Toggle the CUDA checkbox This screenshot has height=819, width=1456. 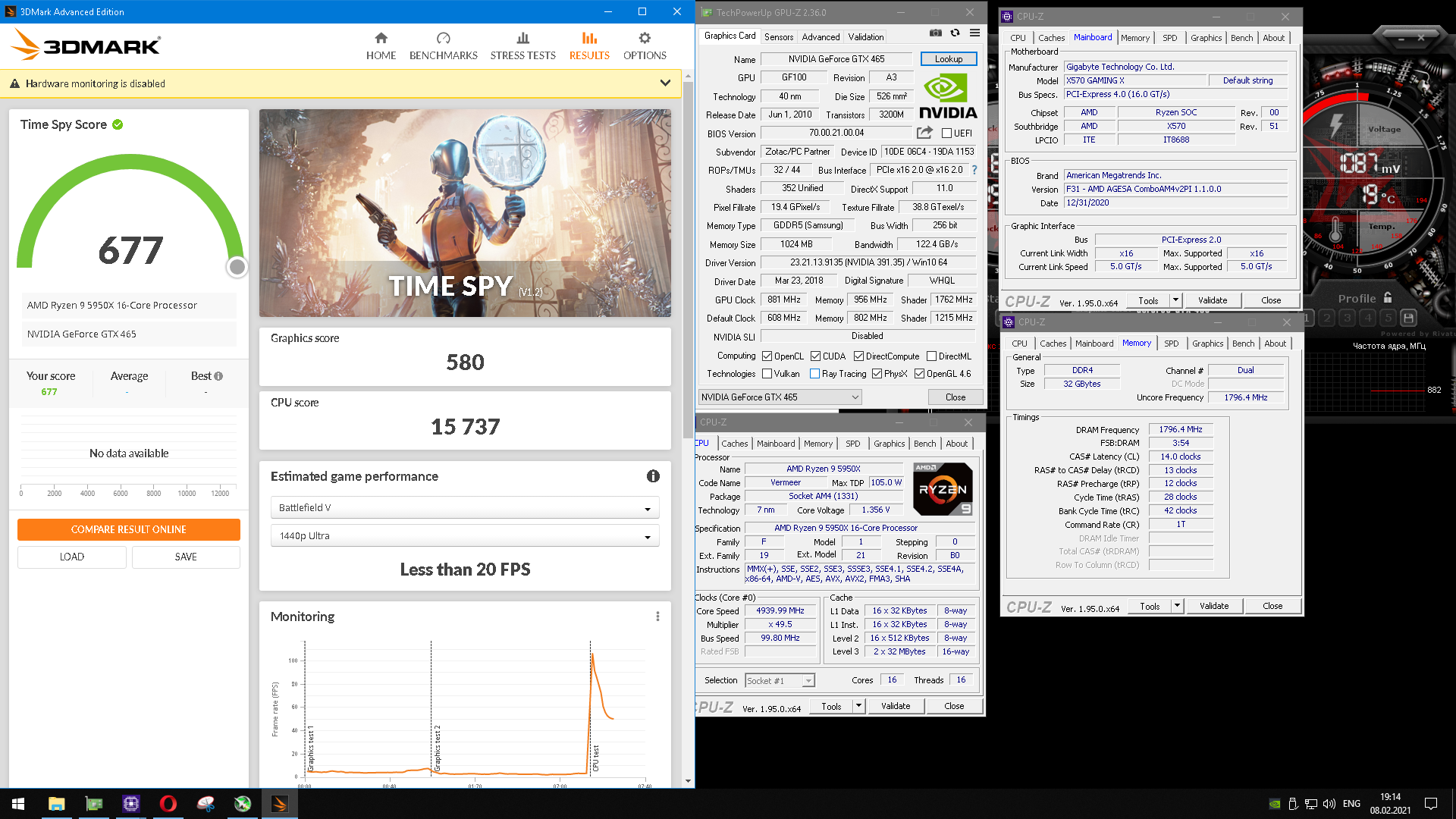click(815, 356)
